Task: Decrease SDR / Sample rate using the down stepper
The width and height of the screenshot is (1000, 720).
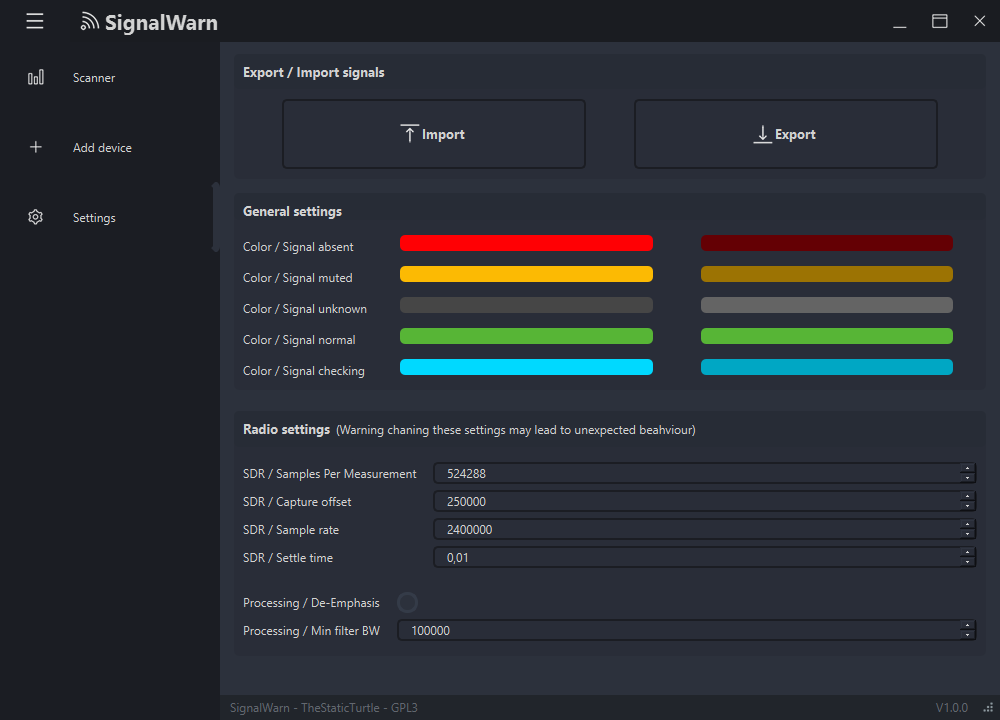Action: tap(967, 532)
